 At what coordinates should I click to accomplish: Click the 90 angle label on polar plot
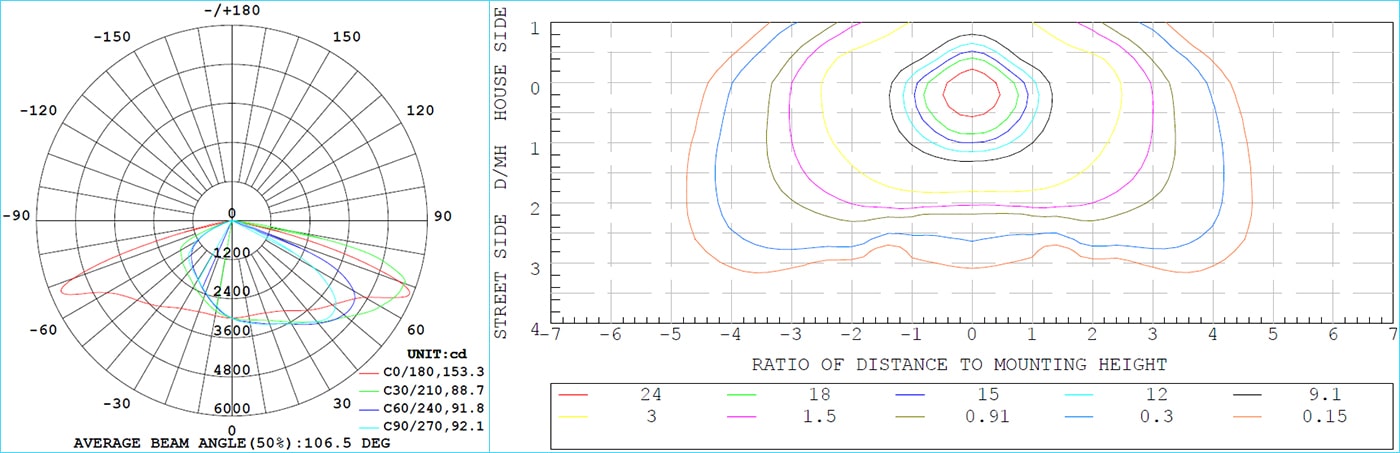point(444,216)
